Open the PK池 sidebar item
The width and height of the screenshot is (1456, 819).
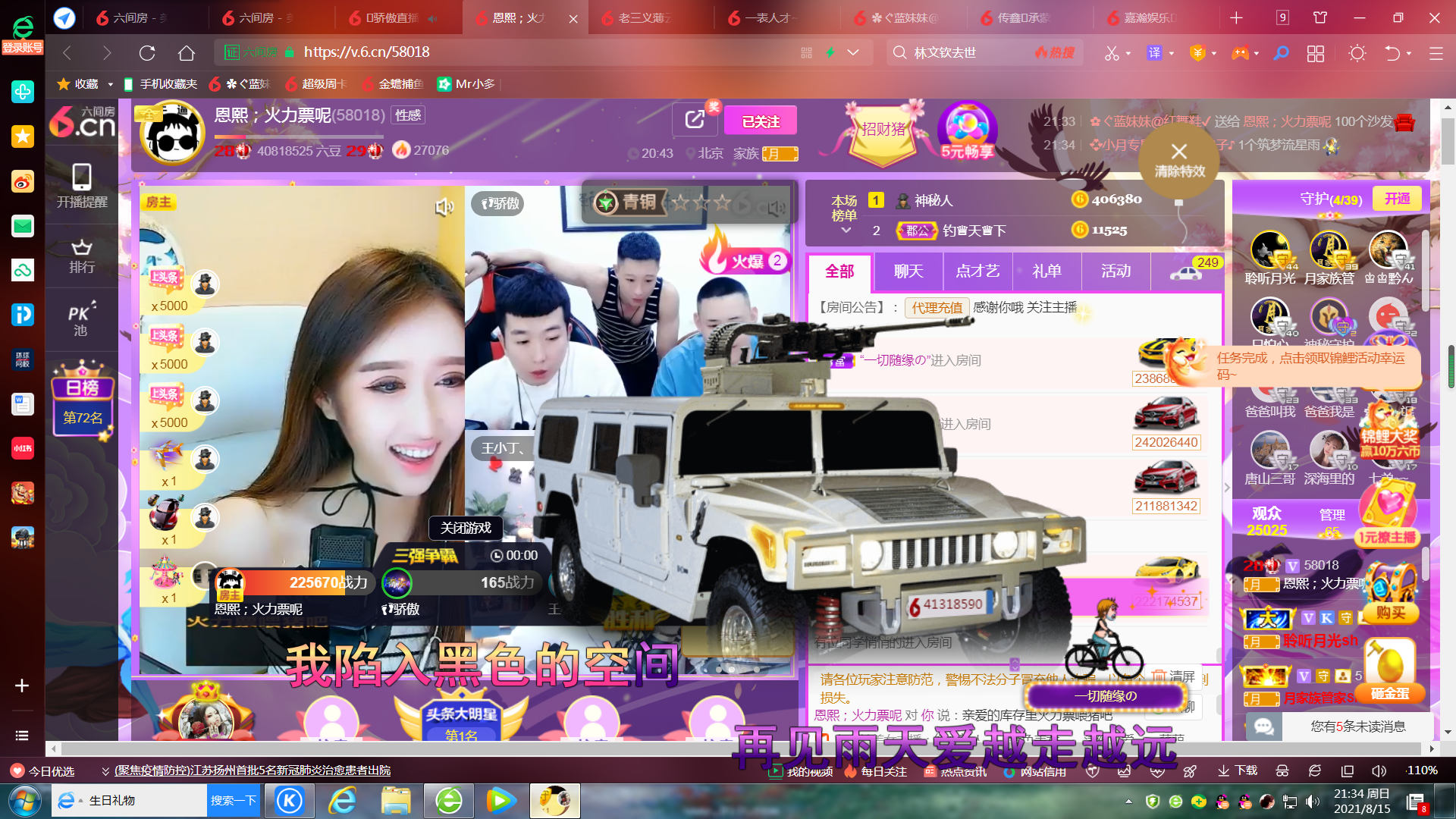click(81, 319)
